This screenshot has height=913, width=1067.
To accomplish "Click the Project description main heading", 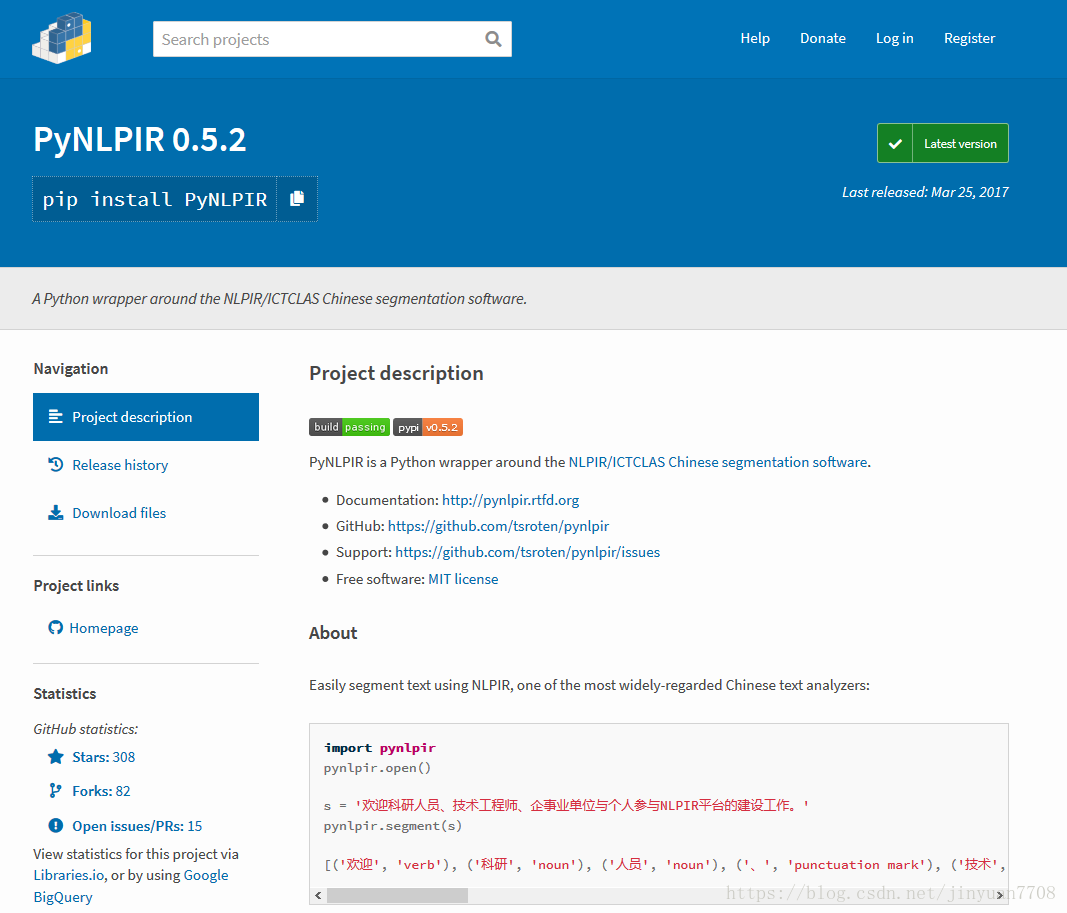I will (x=396, y=373).
